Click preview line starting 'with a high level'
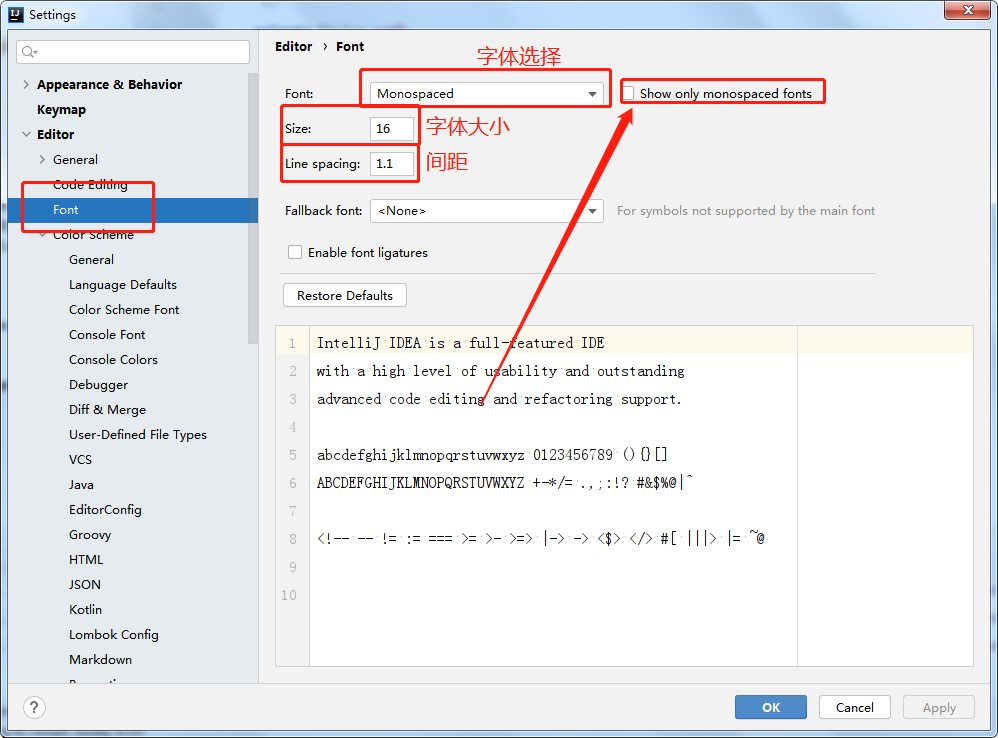The width and height of the screenshot is (998, 738). [500, 371]
